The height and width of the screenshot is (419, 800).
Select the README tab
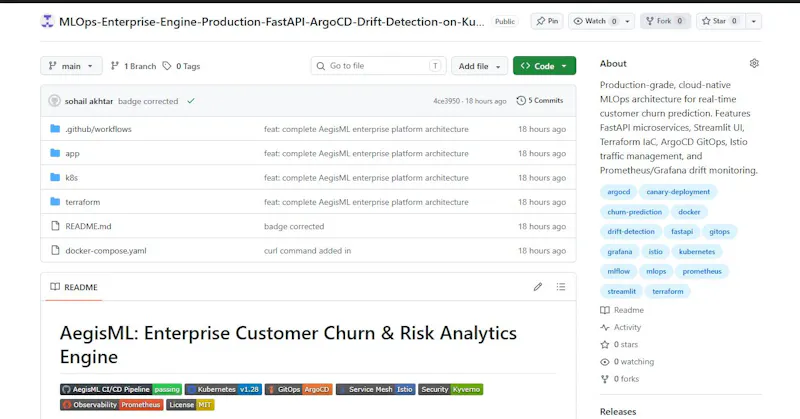coord(74,287)
